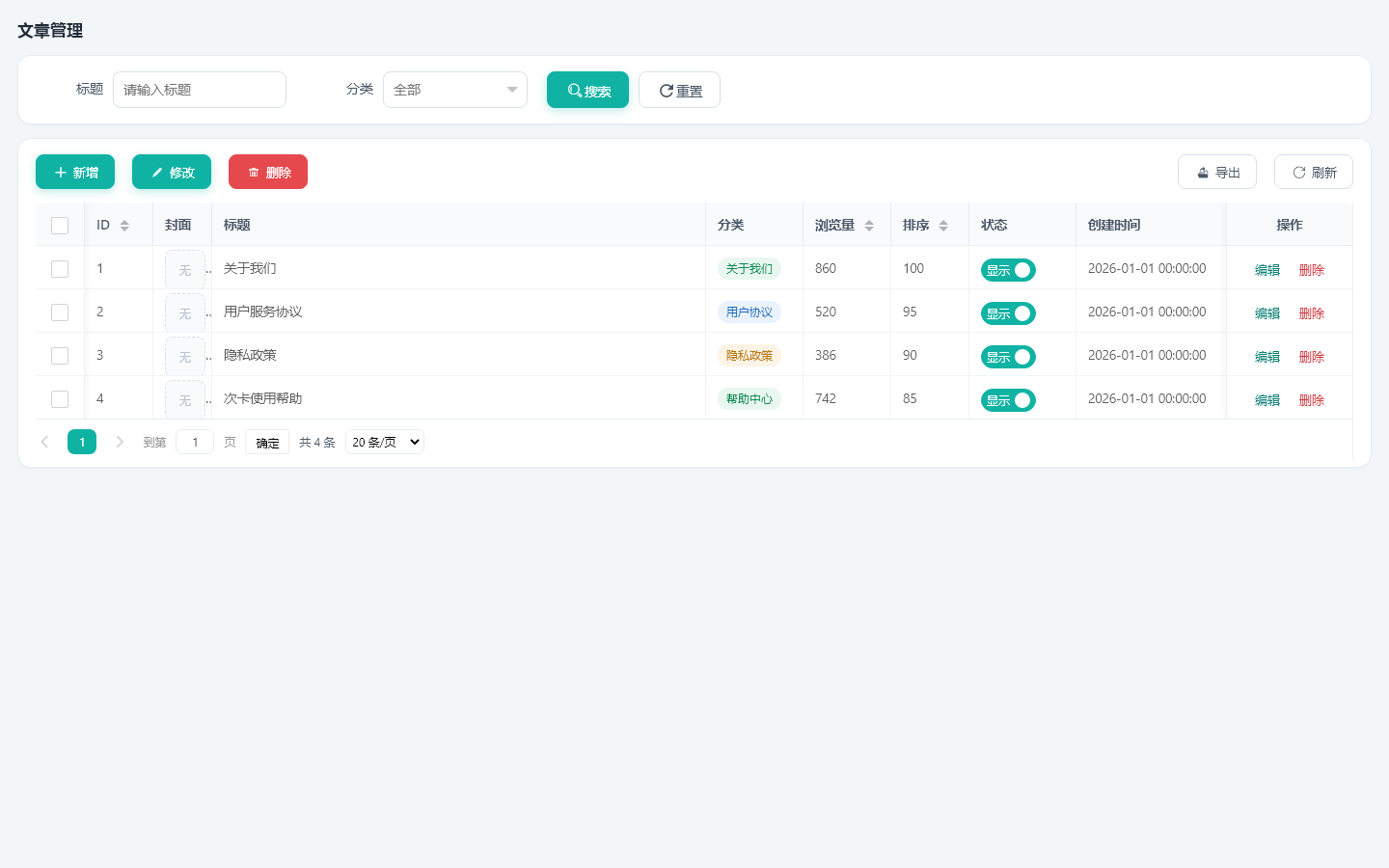Delete the 隐私政策 article row
The height and width of the screenshot is (868, 1389).
(x=1312, y=357)
